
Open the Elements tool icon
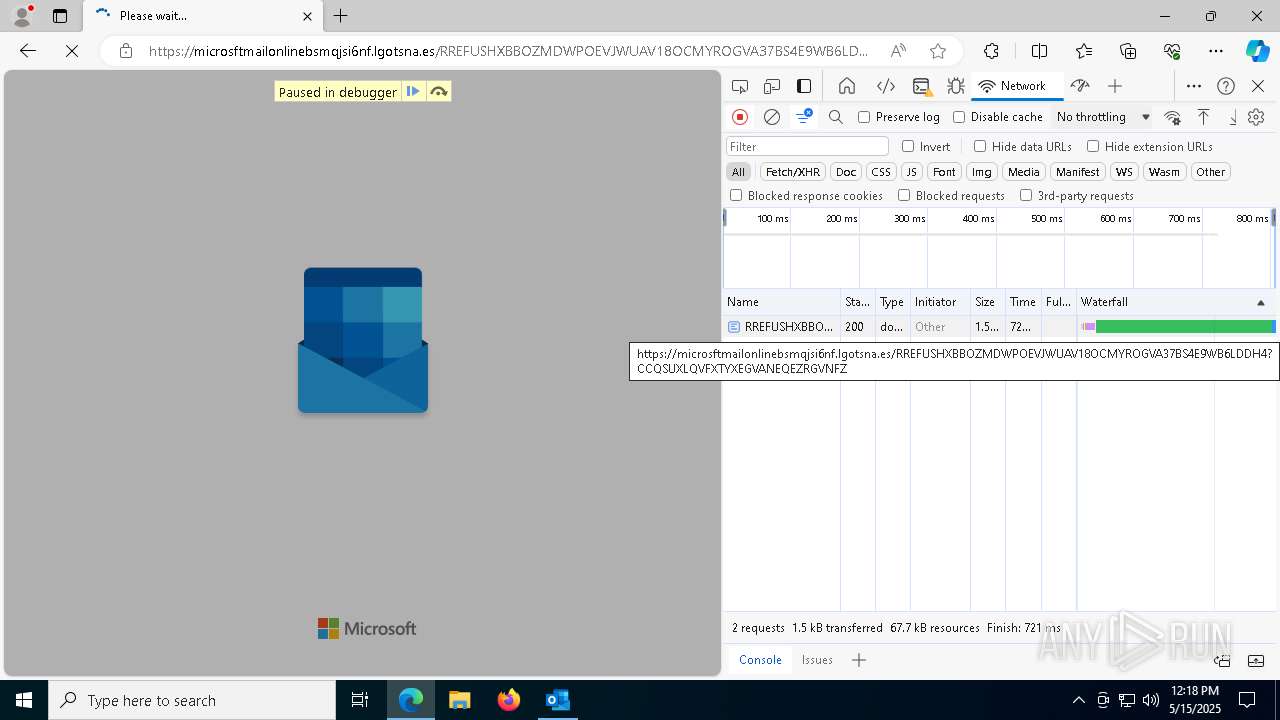(x=885, y=86)
